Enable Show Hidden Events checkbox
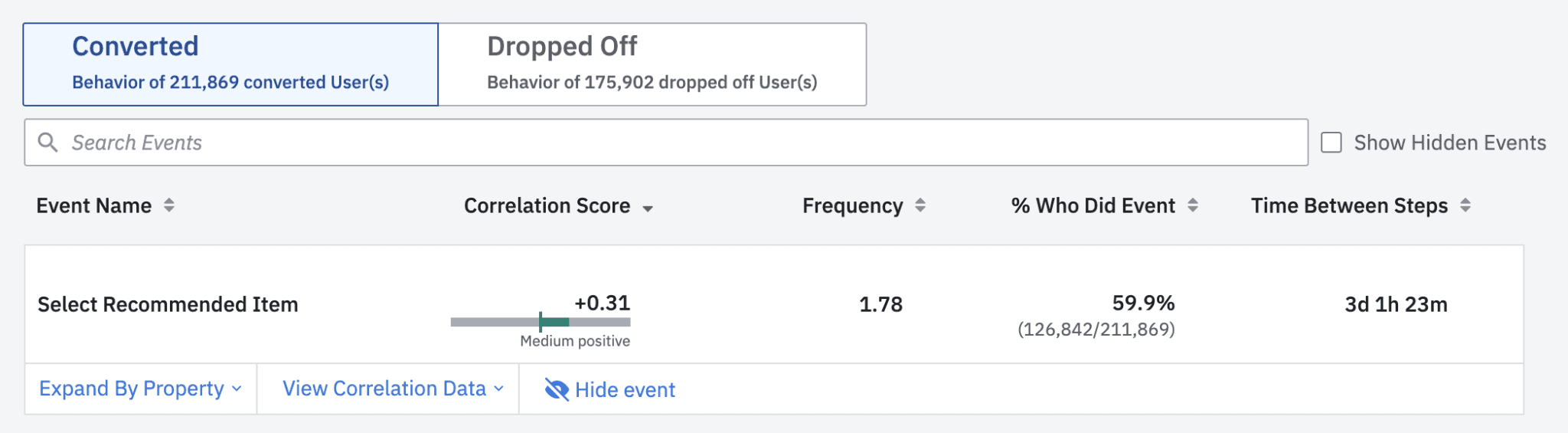This screenshot has width=1568, height=433. 1331,143
